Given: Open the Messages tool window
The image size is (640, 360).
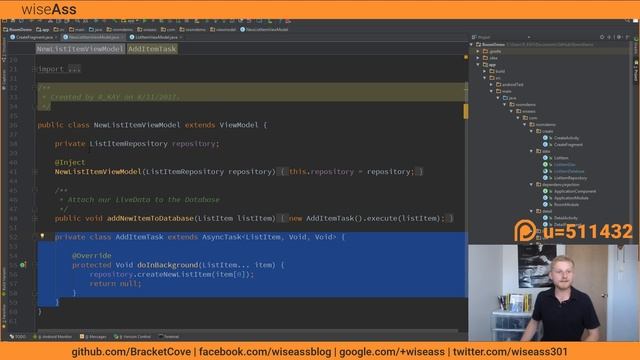Looking at the screenshot, I should coord(93,337).
